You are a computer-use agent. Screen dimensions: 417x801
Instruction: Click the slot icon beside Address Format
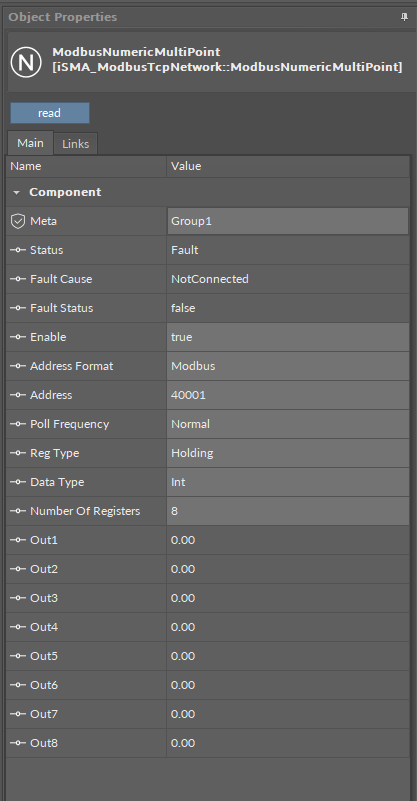click(18, 366)
